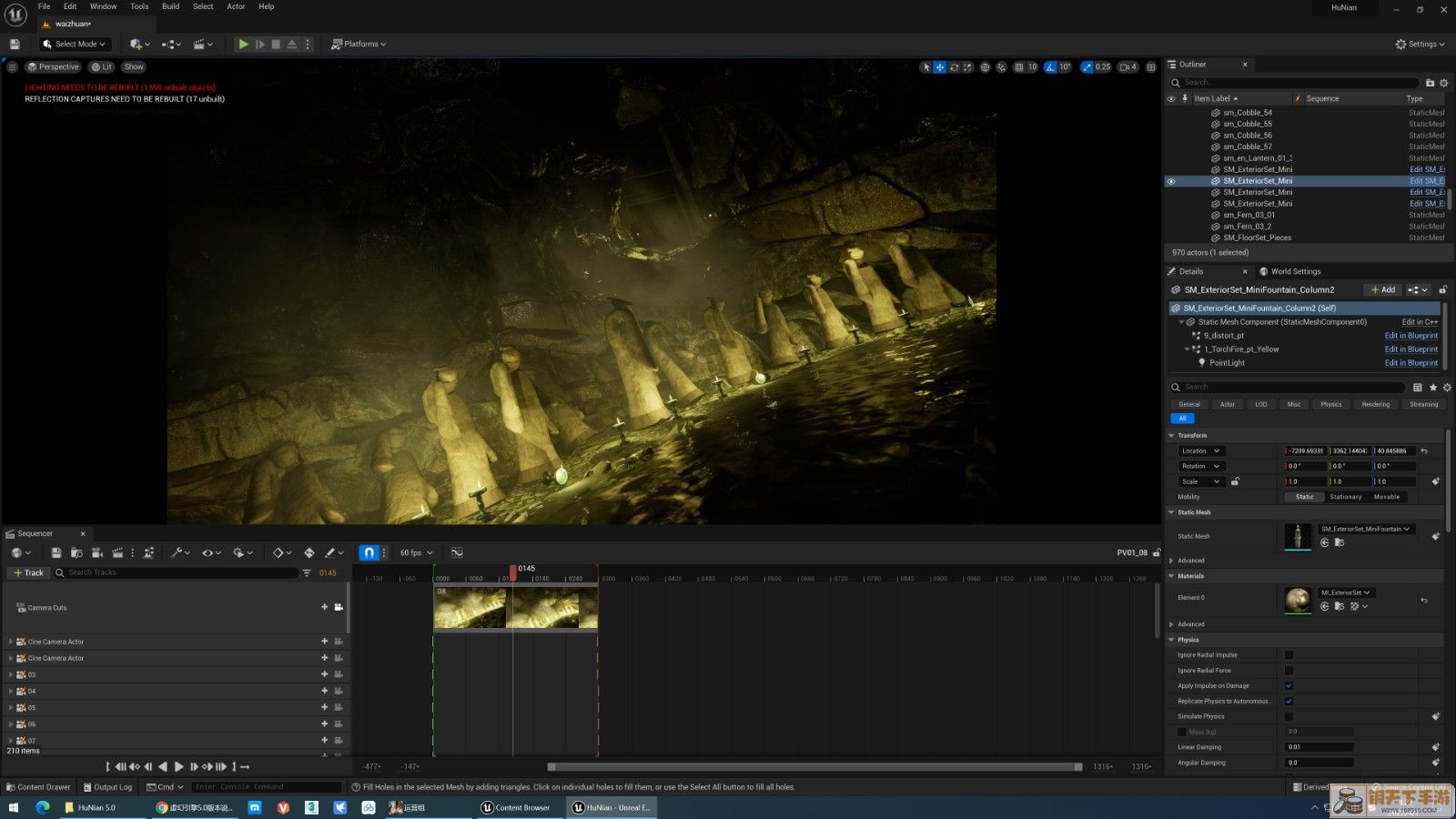Toggle visibility eye of selected SM_ExteriorSet_Mini
Screen dimensions: 1456x819
pyautogui.click(x=1171, y=181)
